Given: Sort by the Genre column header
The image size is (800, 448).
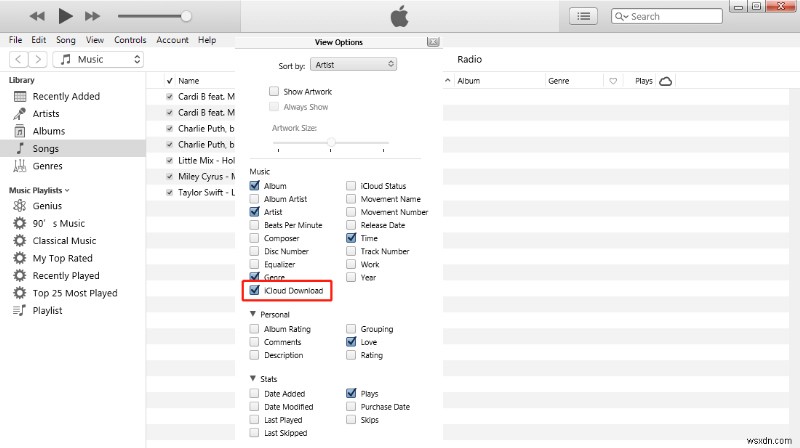Looking at the screenshot, I should point(573,81).
